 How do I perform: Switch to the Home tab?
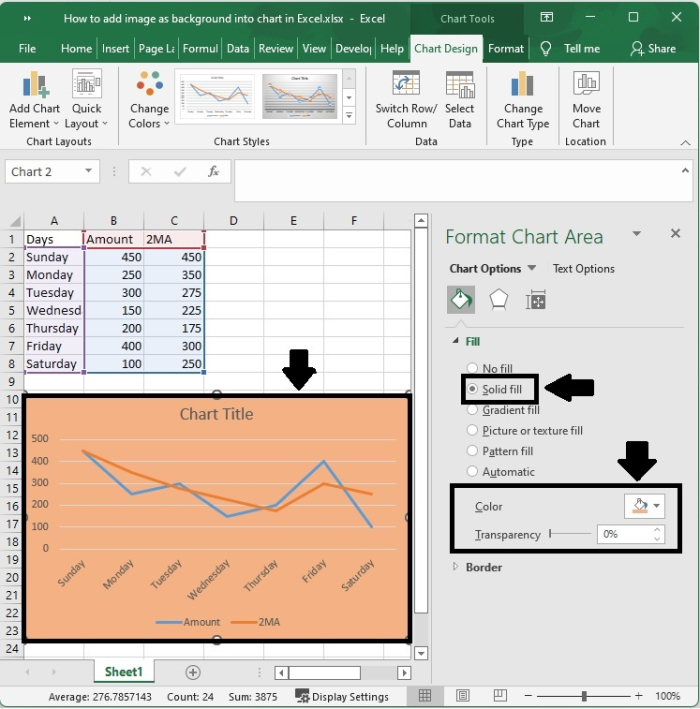coord(76,49)
